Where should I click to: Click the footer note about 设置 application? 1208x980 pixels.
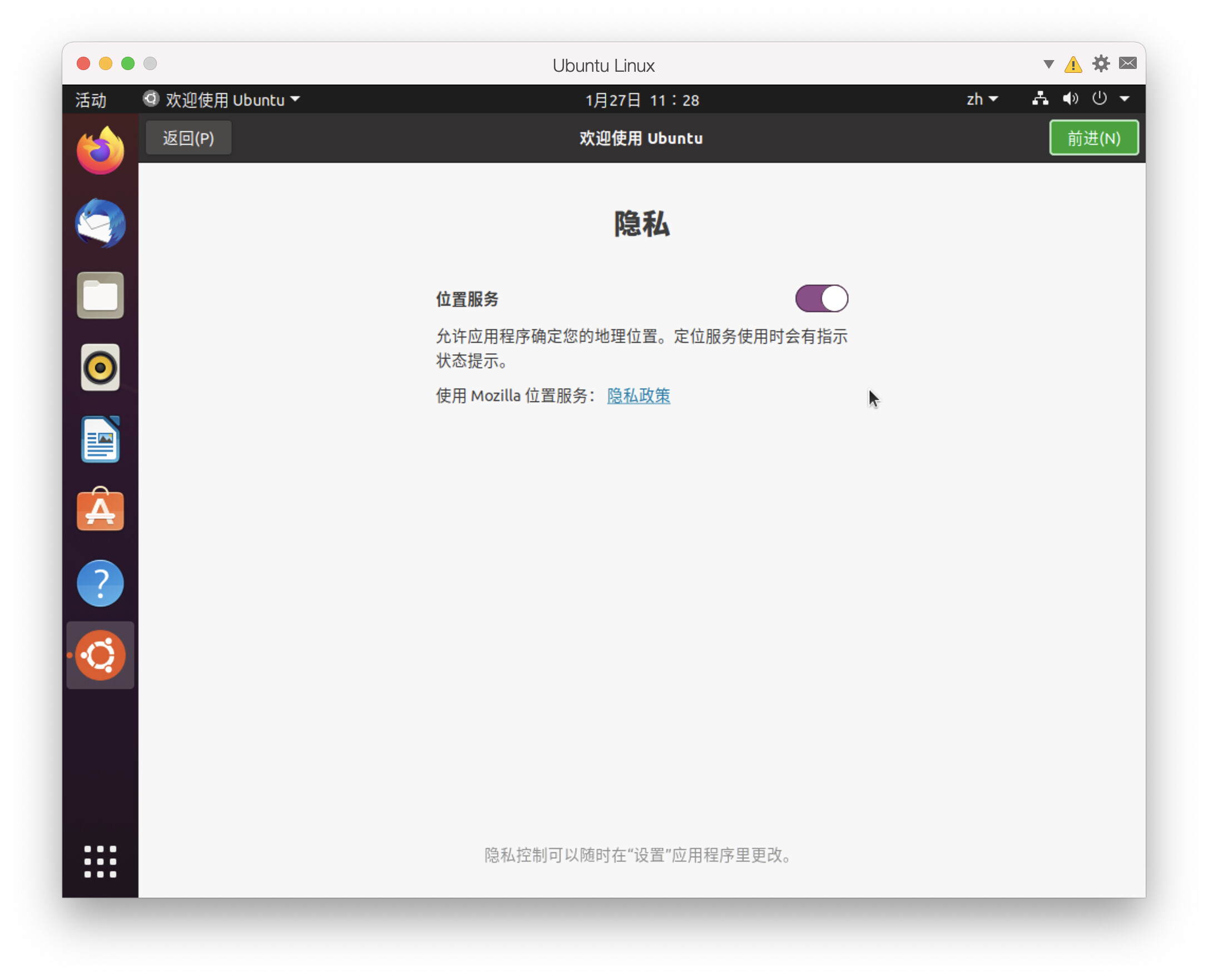coord(638,855)
